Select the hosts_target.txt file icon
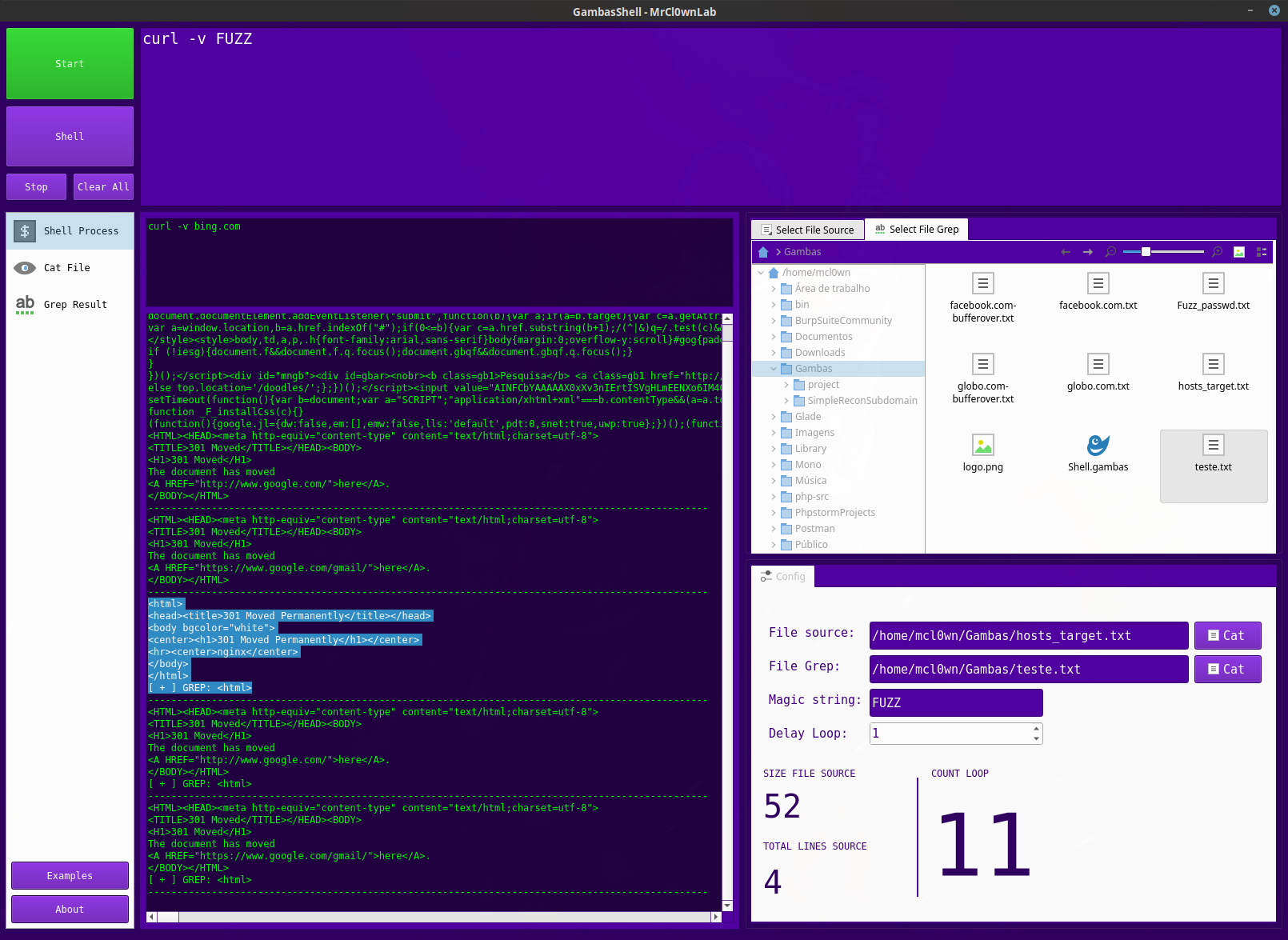The height and width of the screenshot is (940, 1288). pos(1214,364)
